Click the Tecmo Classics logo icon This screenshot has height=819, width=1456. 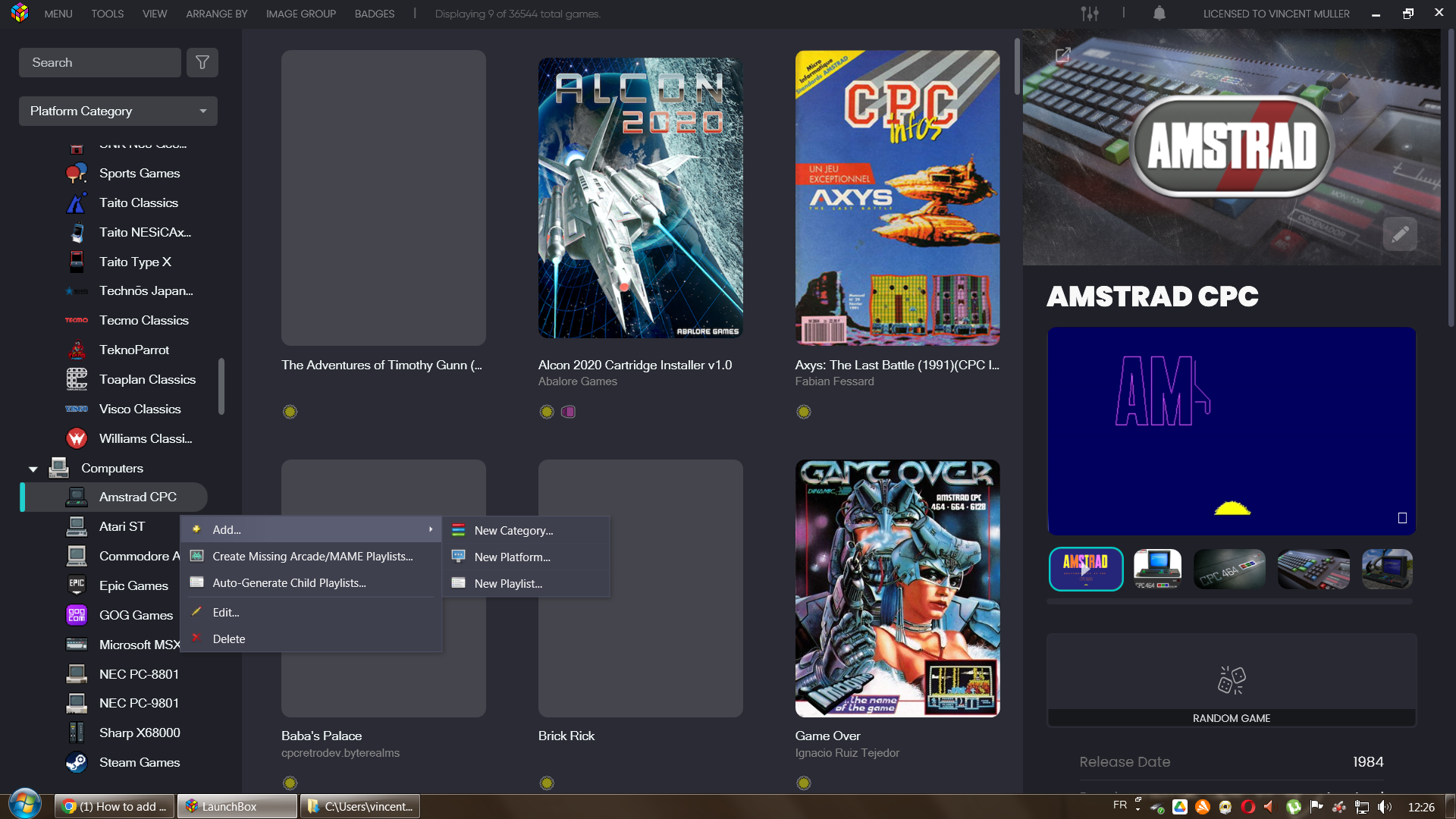(x=77, y=321)
